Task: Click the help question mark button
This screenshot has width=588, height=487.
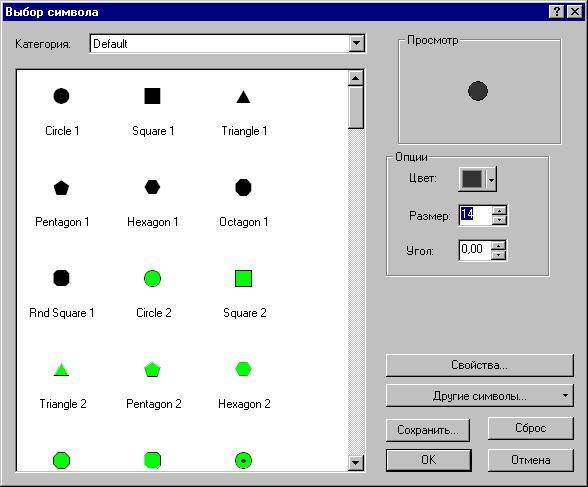Action: tap(557, 12)
